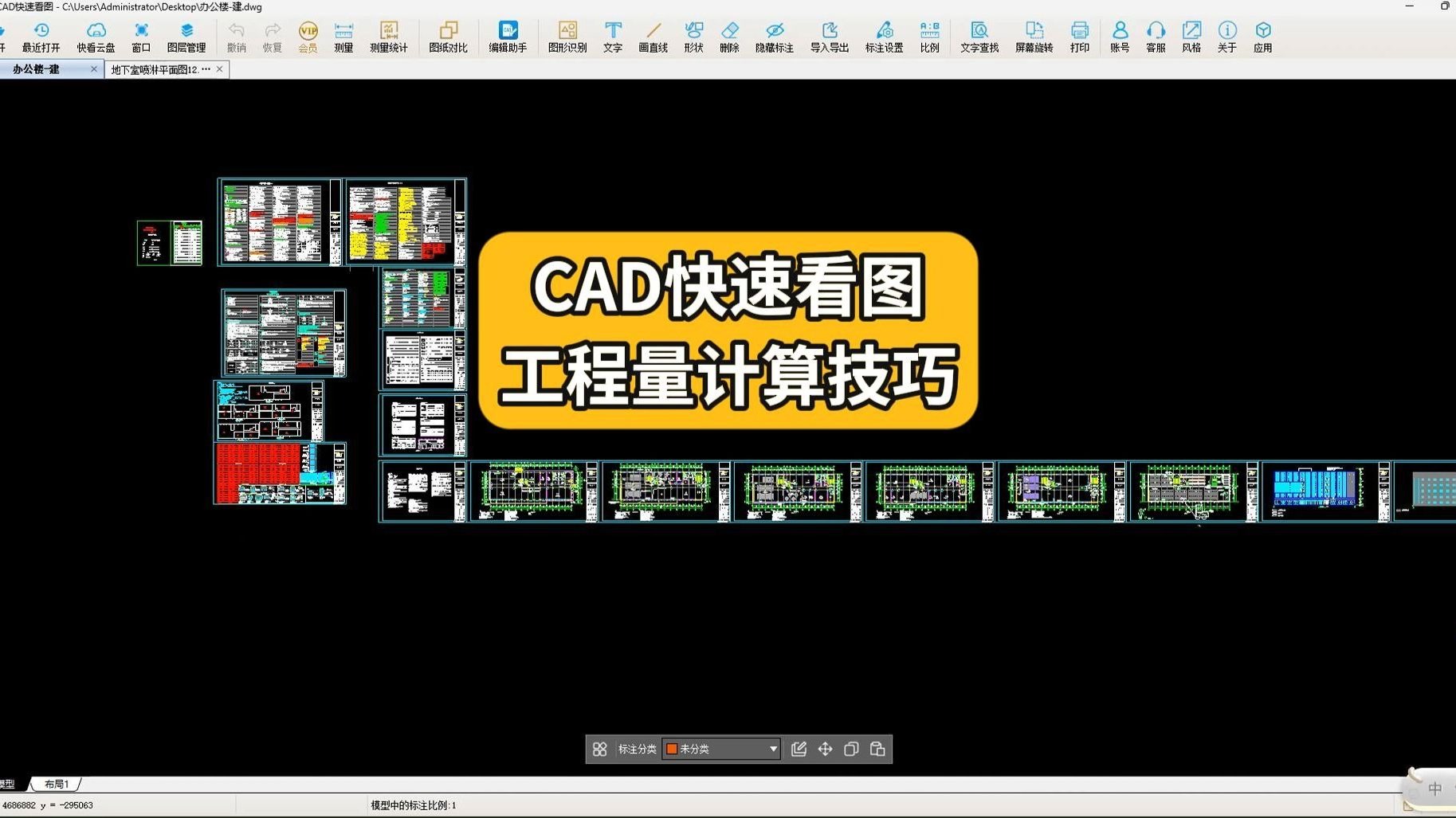Toggle the 图形识别 shape recognition feature
The width and height of the screenshot is (1456, 818).
pos(567,36)
